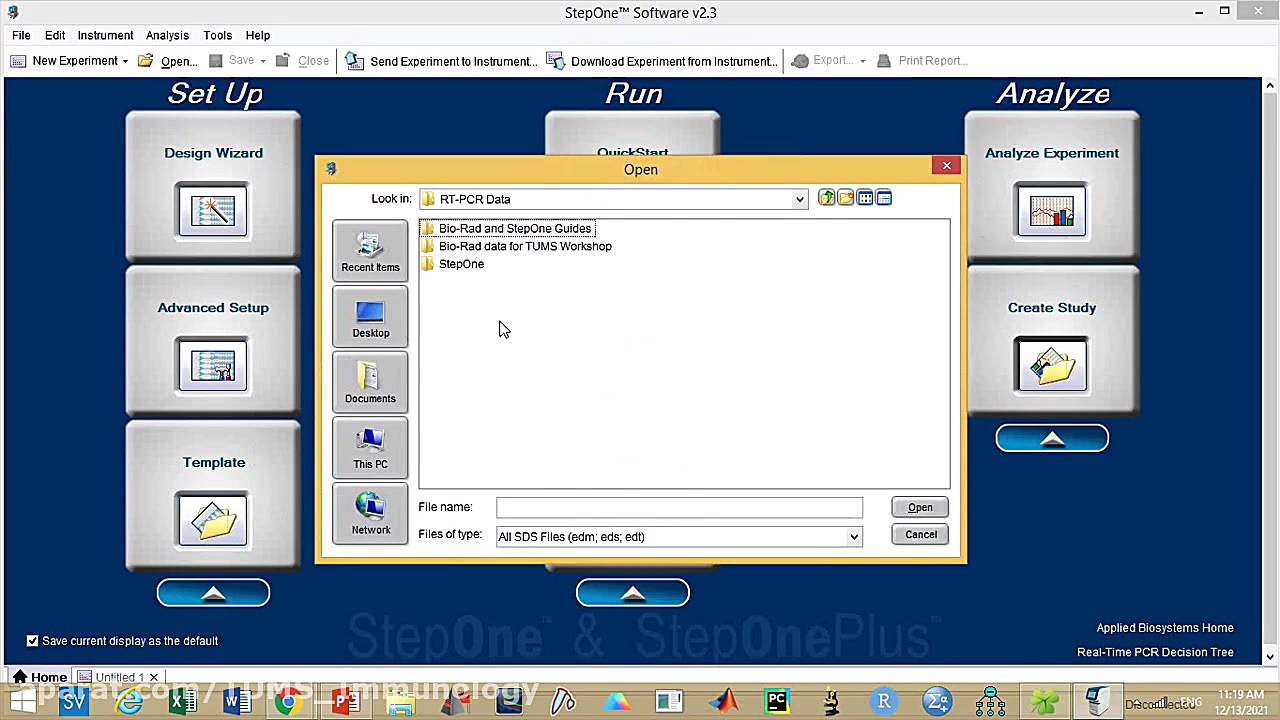Open File Explorer from the taskbar
The width and height of the screenshot is (1280, 720).
point(400,701)
